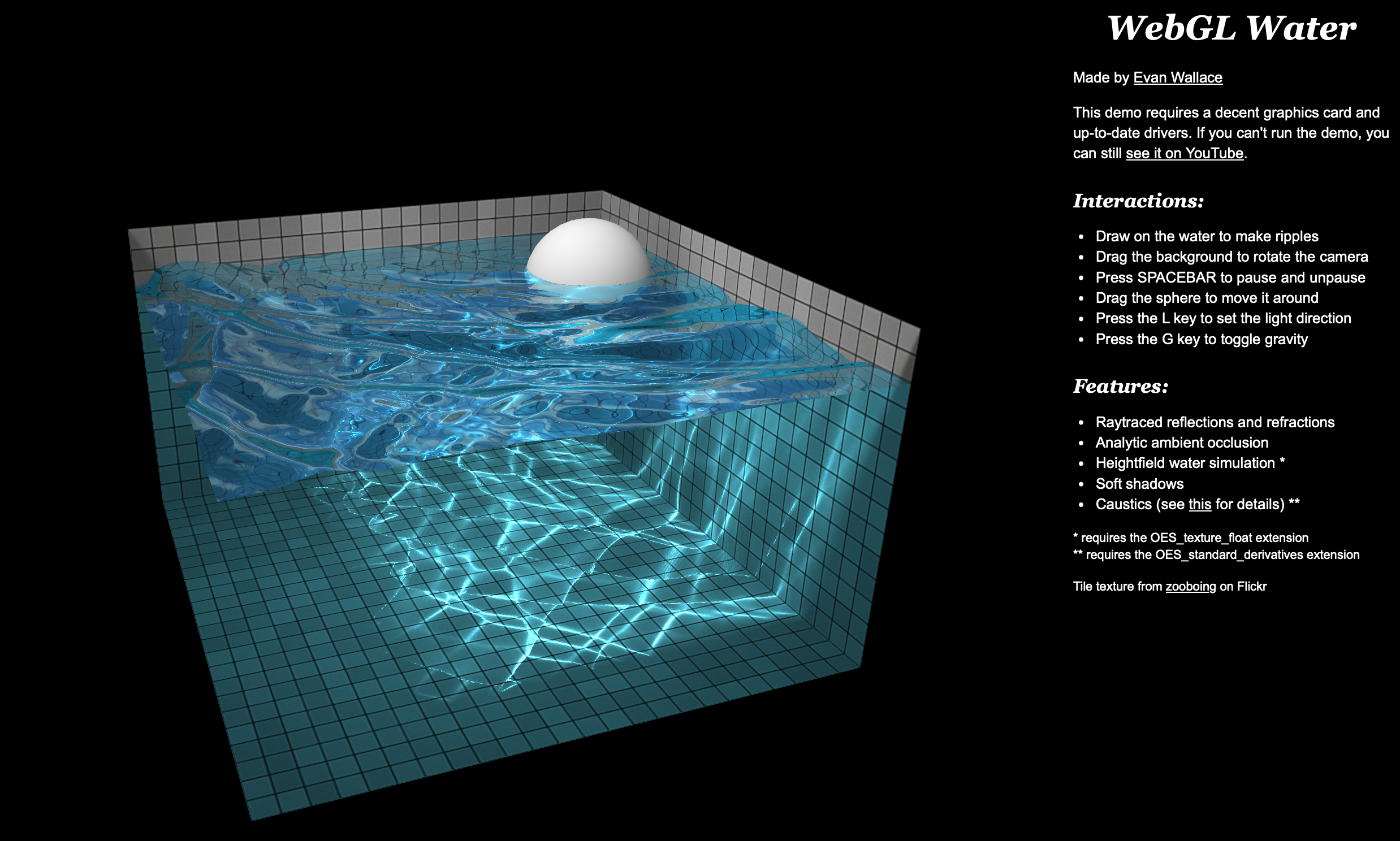Click 'Press the G key to toggle gravity'
The image size is (1400, 841).
[x=1201, y=340]
